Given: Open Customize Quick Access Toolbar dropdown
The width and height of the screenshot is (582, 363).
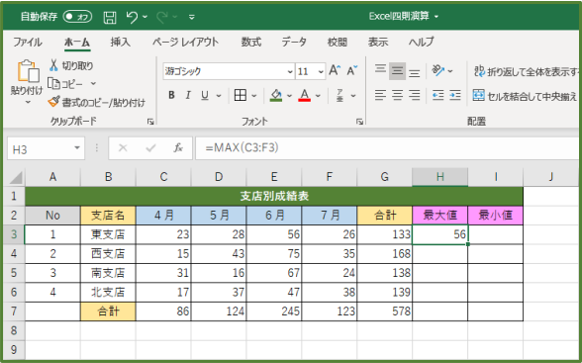Looking at the screenshot, I should point(192,17).
